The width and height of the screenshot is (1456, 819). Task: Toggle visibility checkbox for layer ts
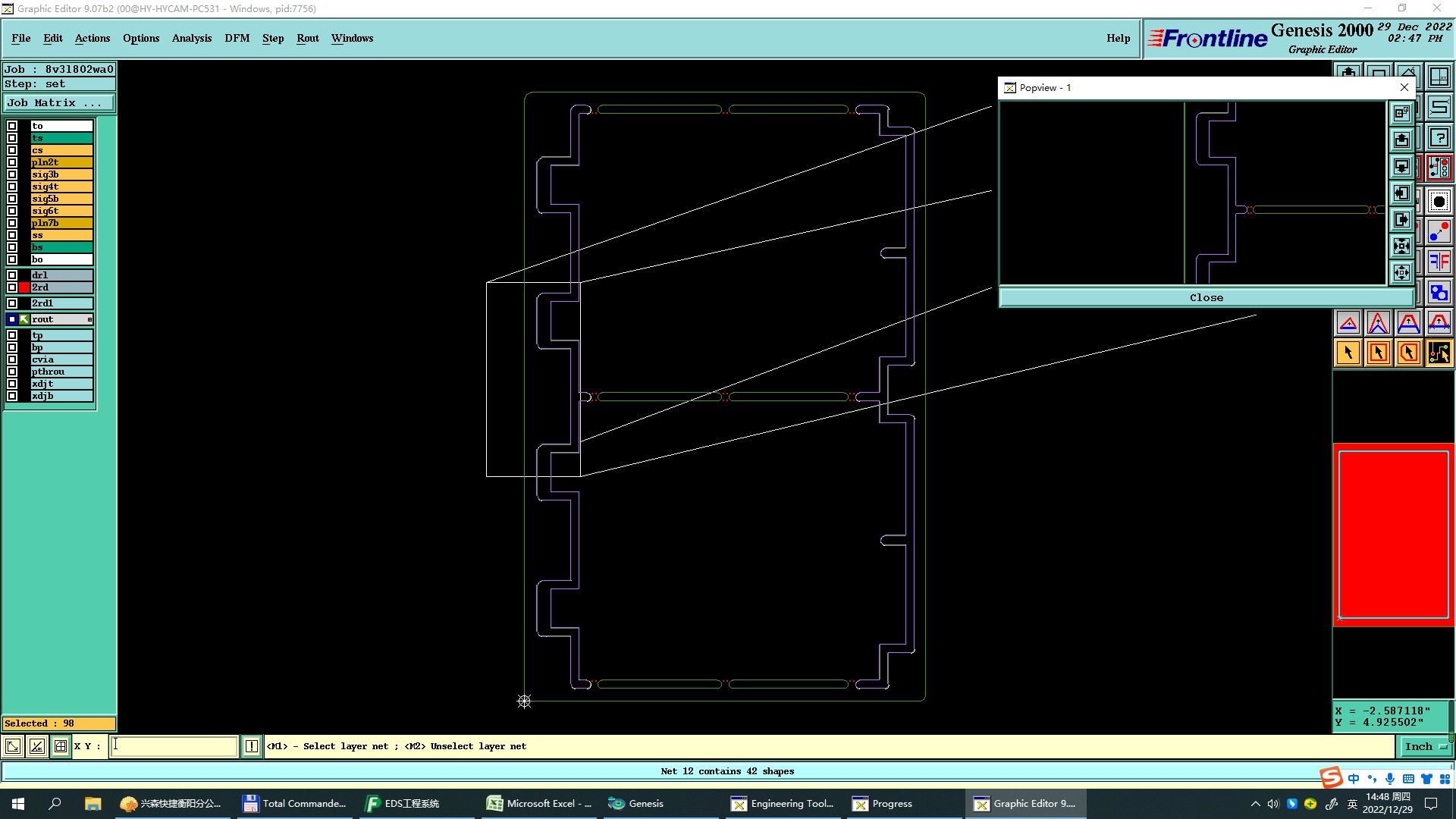12,138
